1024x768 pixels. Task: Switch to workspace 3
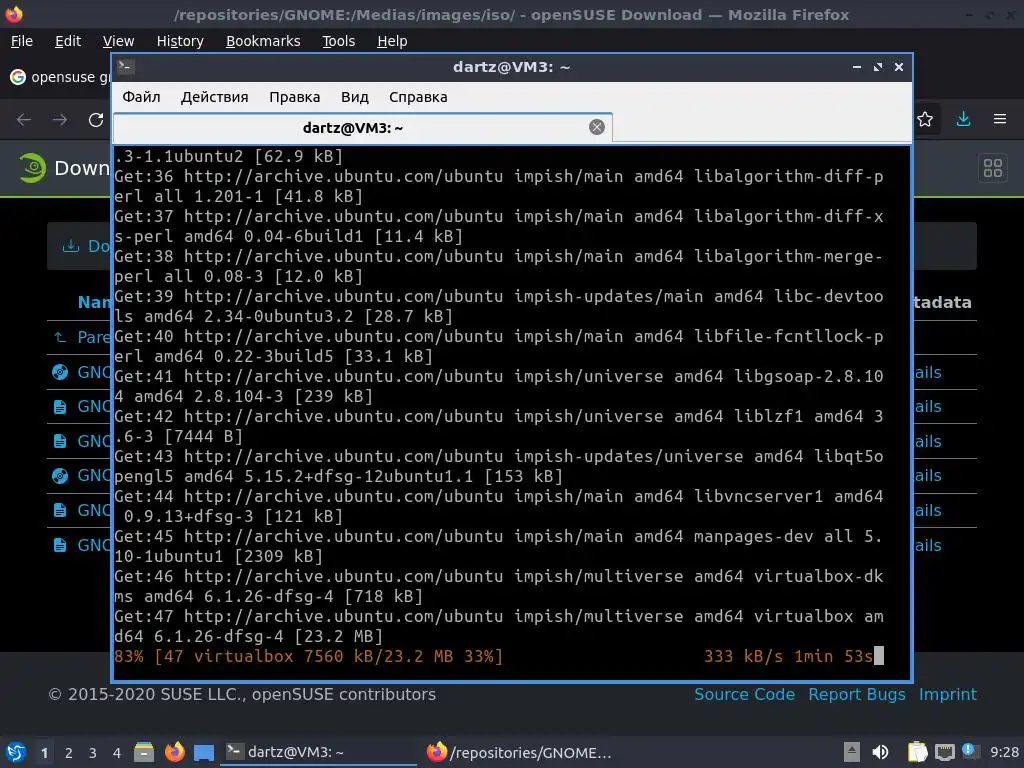(93, 753)
